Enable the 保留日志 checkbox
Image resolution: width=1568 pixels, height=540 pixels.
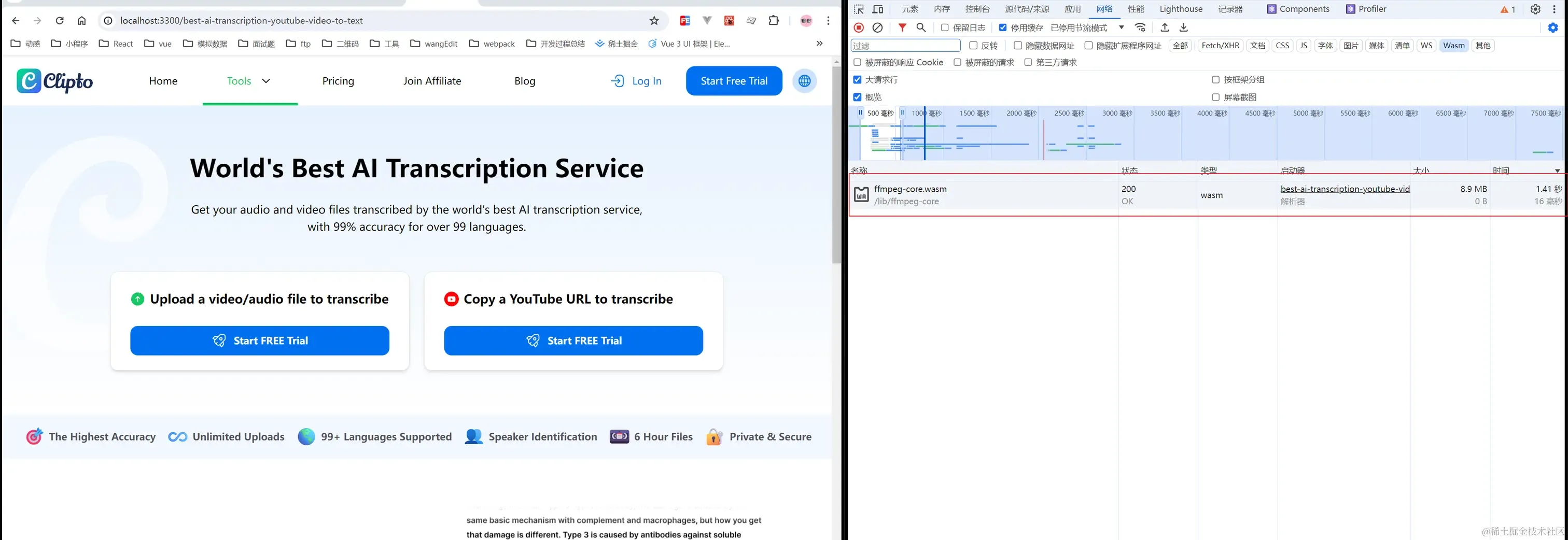click(x=945, y=27)
